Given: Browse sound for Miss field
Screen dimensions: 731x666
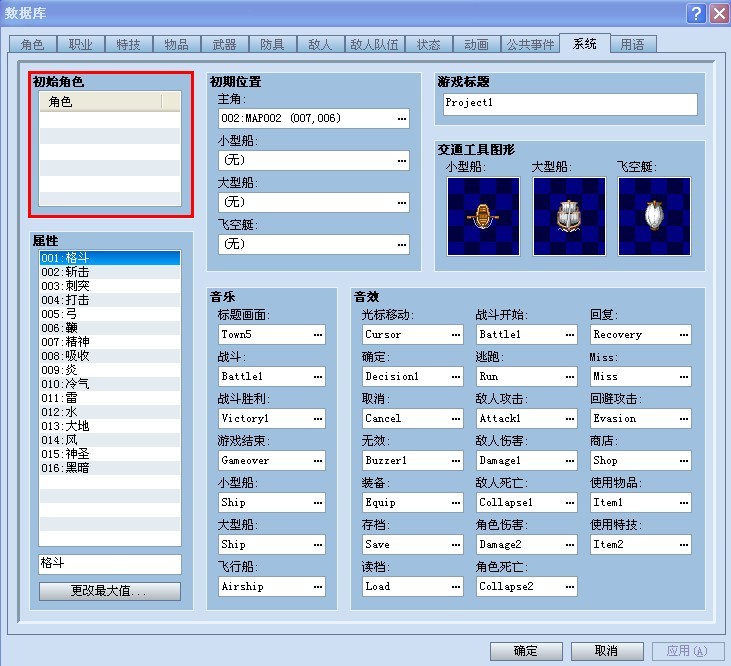Looking at the screenshot, I should [x=683, y=377].
